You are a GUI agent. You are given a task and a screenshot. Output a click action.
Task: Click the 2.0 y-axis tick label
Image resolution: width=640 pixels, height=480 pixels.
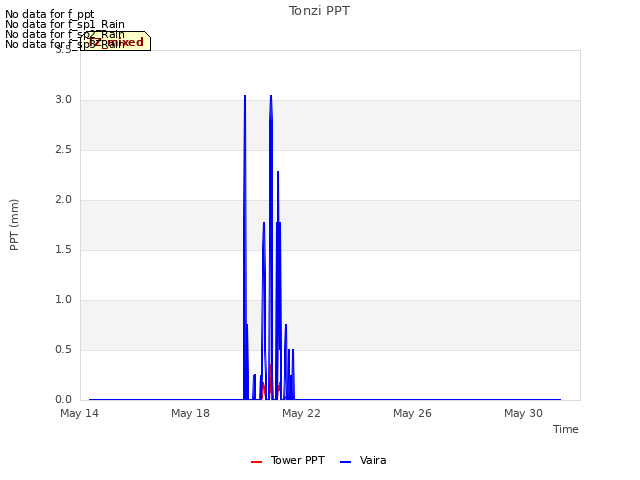(x=63, y=200)
